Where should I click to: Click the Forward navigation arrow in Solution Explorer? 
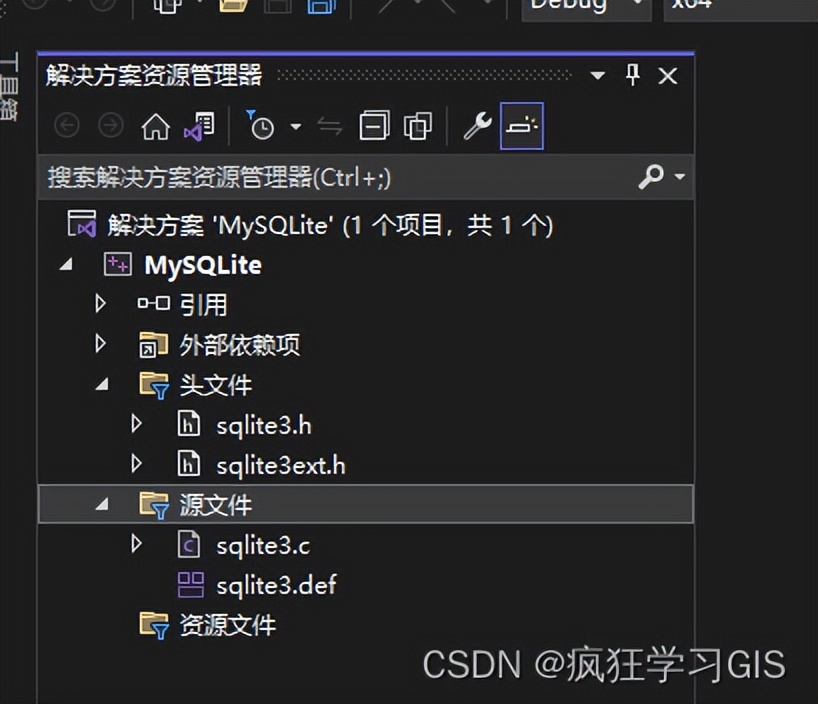[111, 125]
